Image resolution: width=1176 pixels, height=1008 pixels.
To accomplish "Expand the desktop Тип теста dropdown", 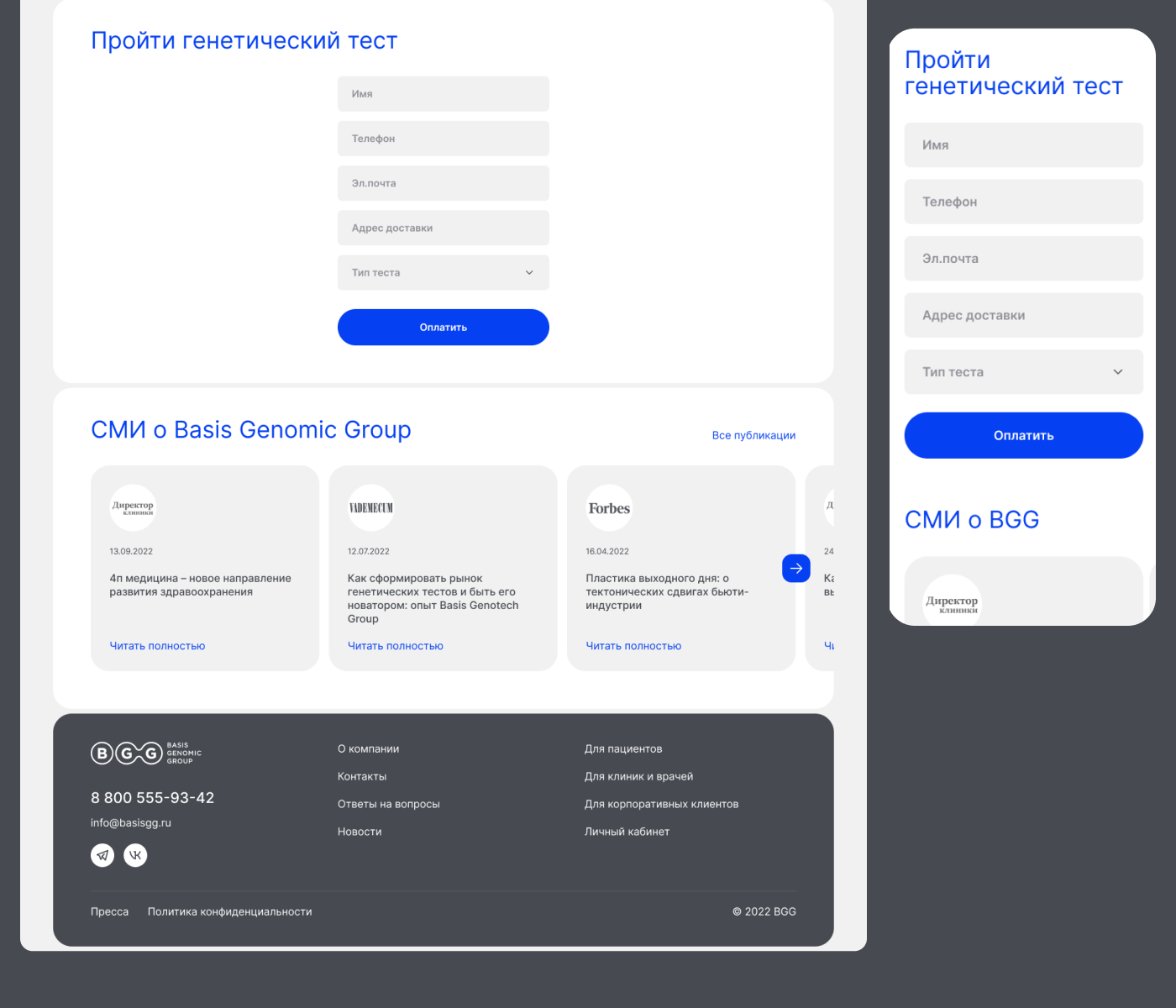I will pos(444,273).
